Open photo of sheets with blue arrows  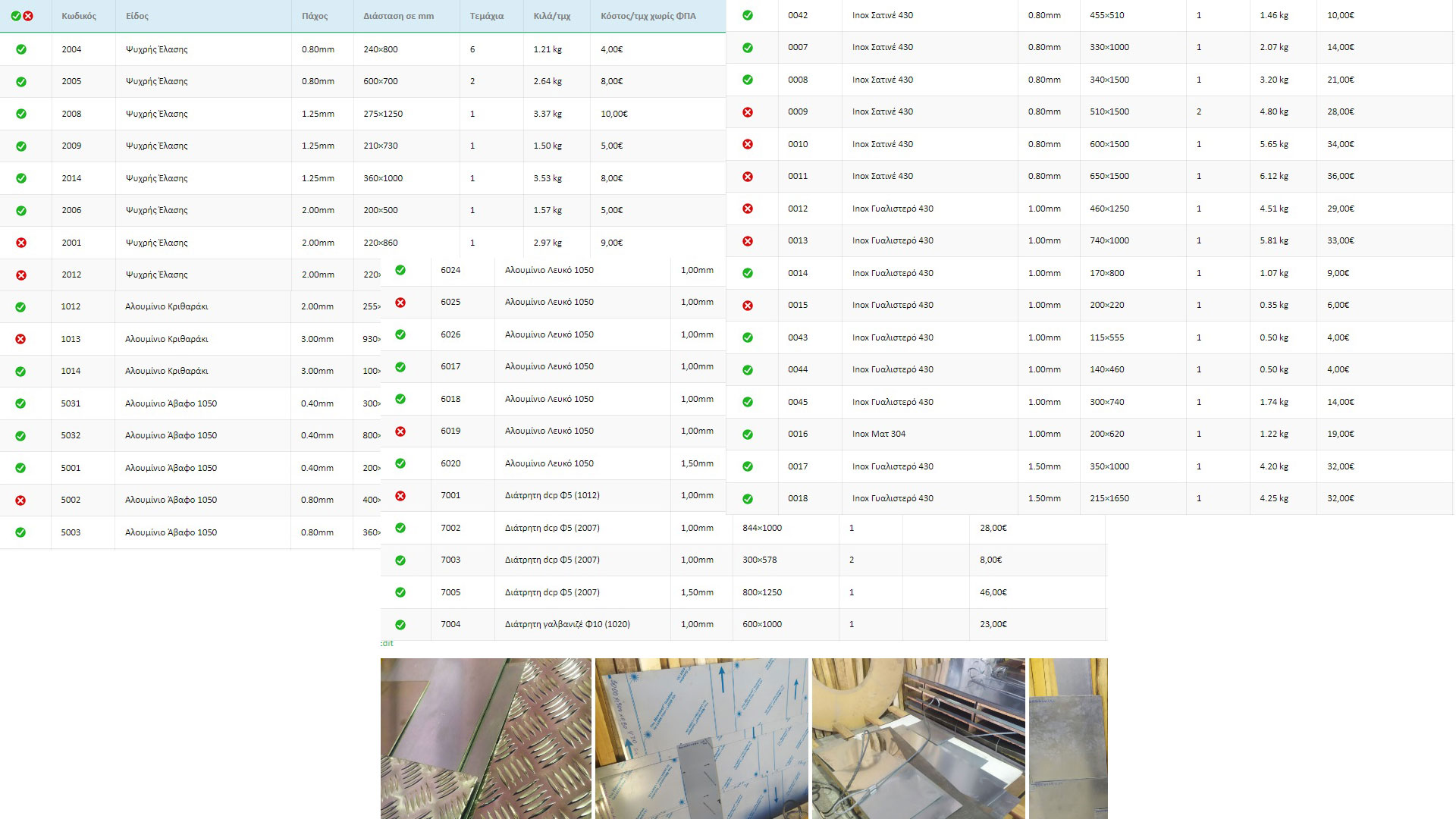[x=701, y=738]
